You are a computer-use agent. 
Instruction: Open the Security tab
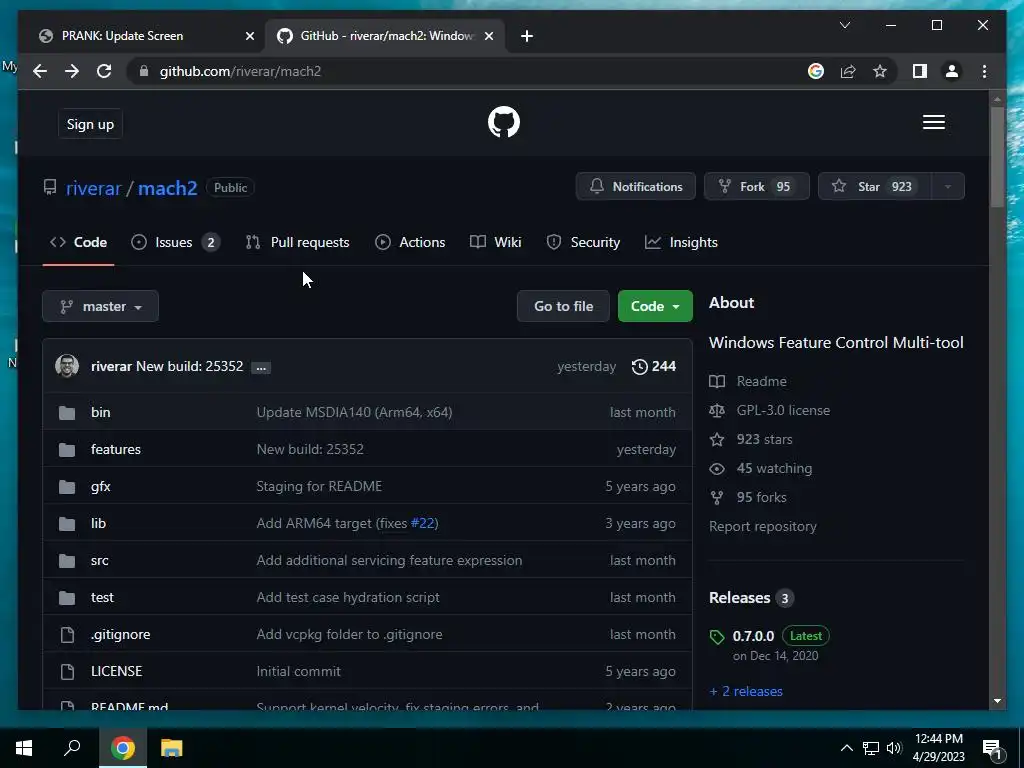[583, 242]
